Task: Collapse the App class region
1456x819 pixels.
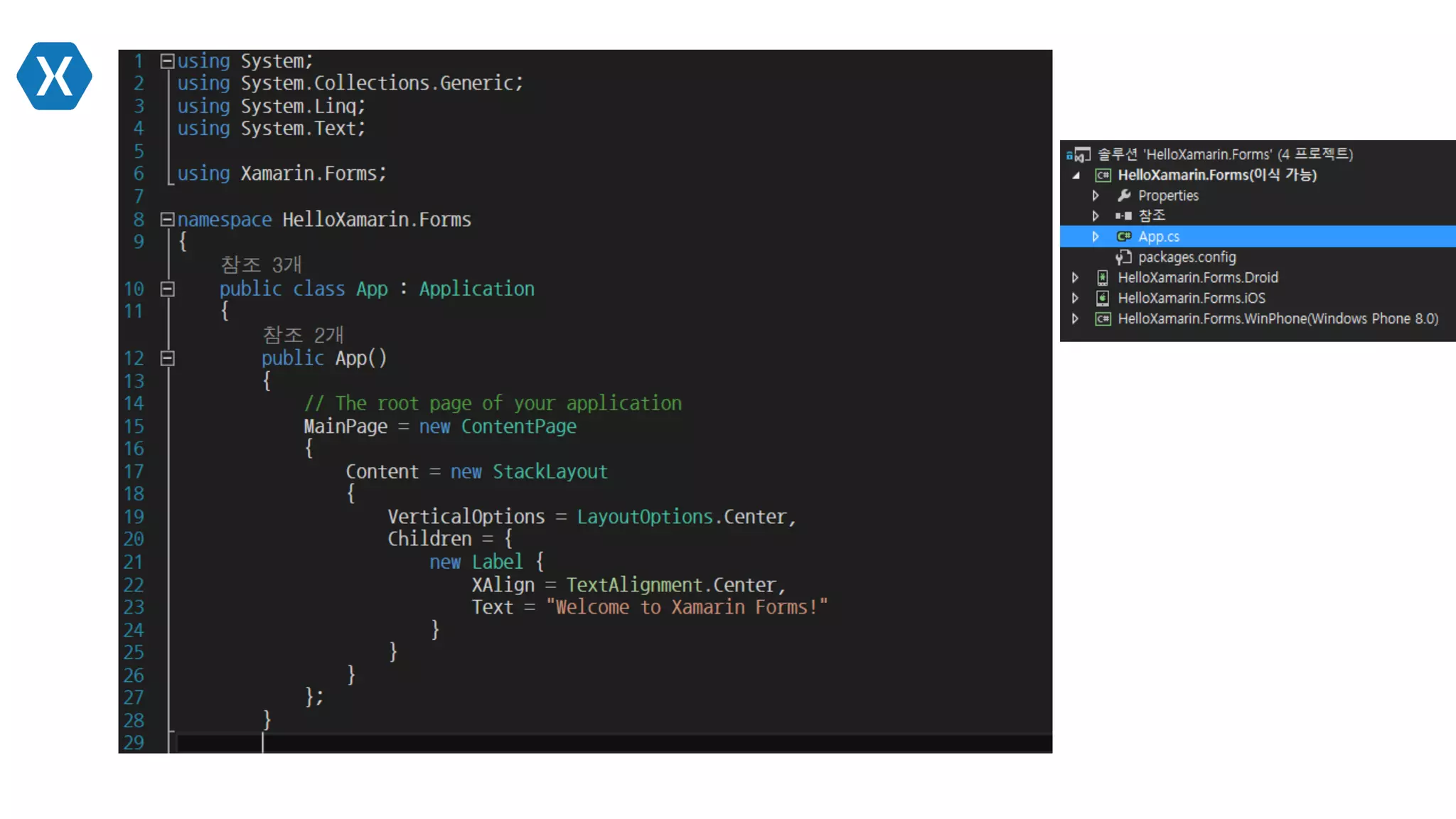Action: click(x=167, y=289)
